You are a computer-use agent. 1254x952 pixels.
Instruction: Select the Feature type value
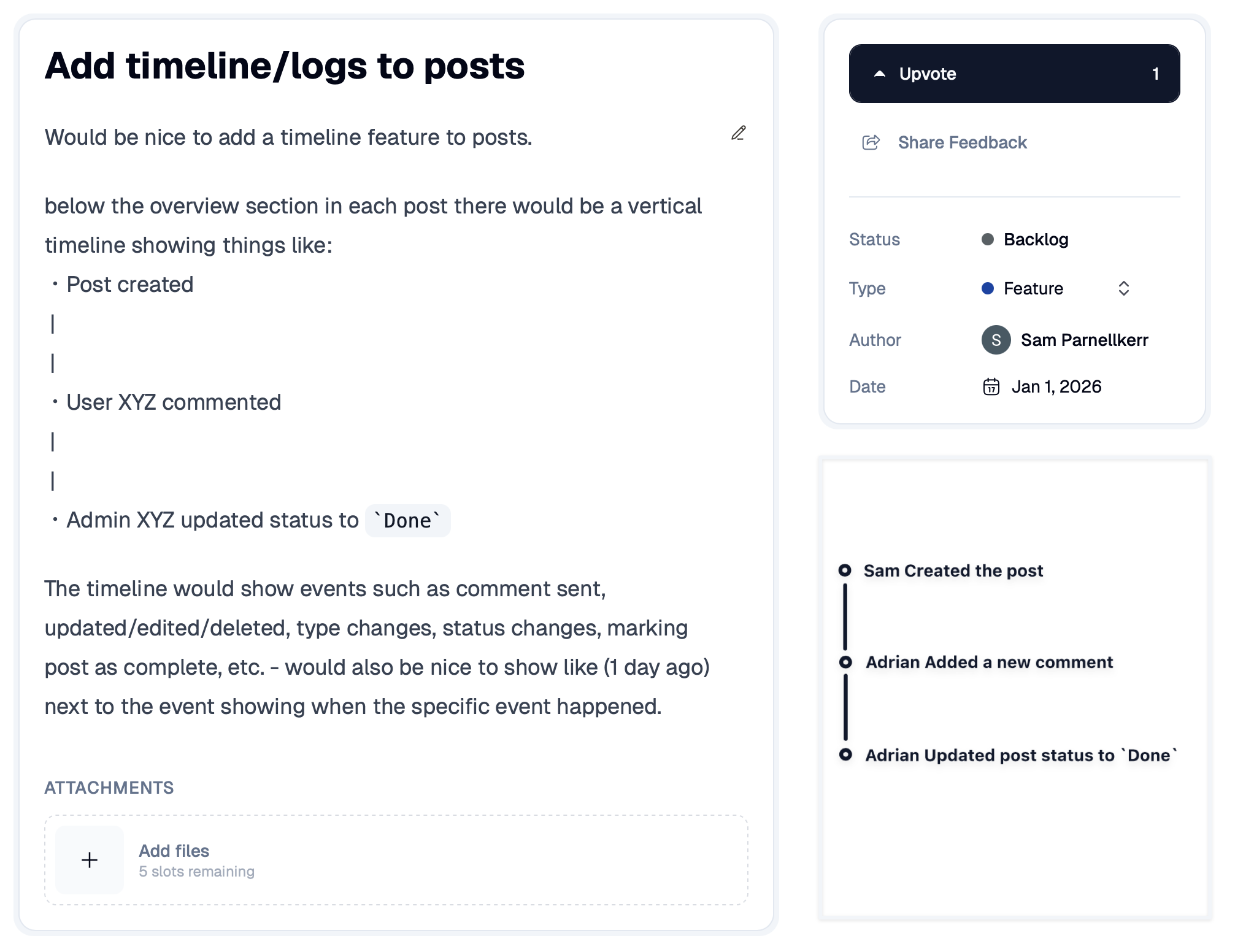[1033, 288]
